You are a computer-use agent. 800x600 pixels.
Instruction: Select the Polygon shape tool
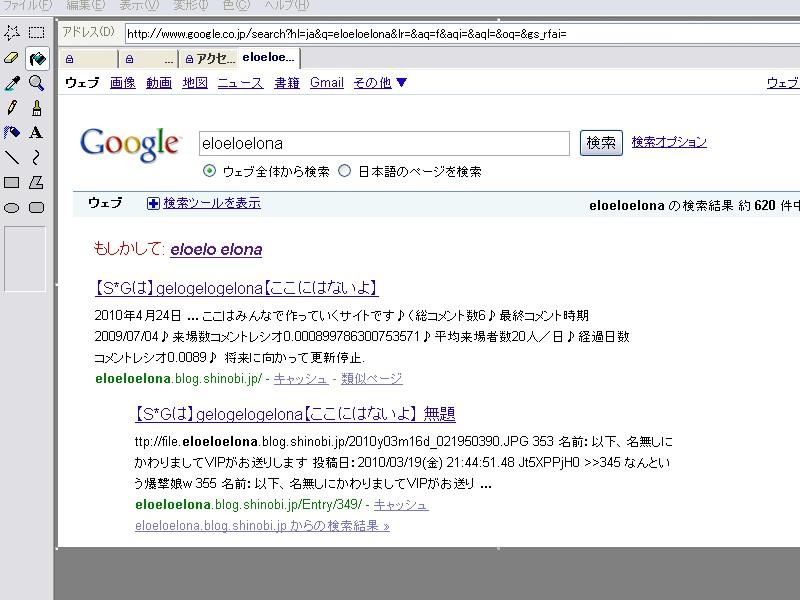(36, 182)
